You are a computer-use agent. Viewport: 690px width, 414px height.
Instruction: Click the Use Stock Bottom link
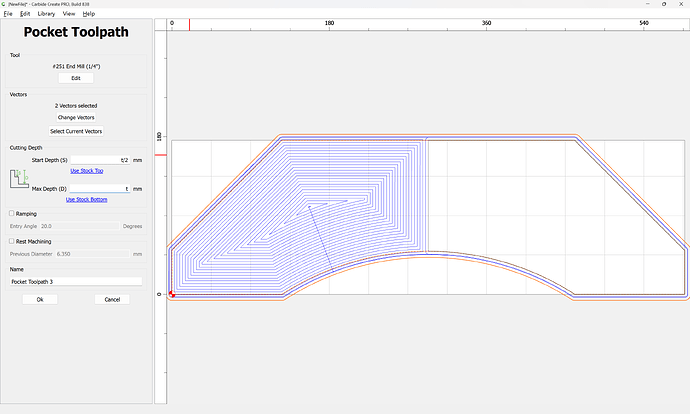86,199
